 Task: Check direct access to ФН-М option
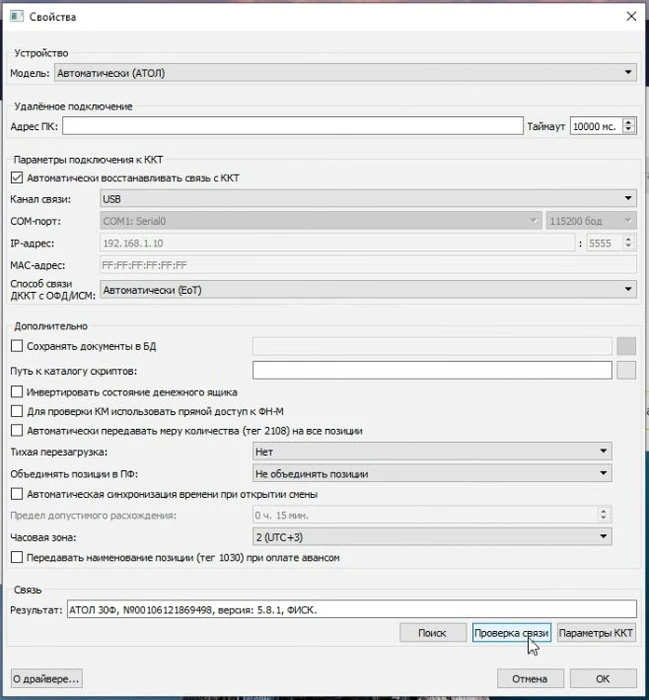[x=17, y=411]
